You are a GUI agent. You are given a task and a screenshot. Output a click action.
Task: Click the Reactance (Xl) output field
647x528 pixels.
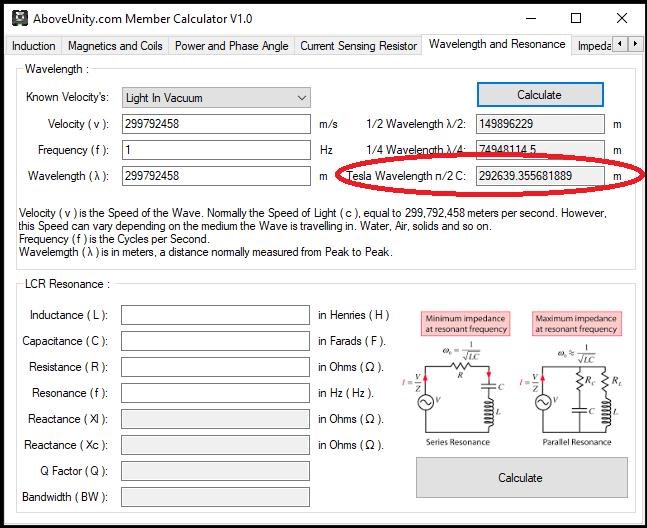click(x=215, y=419)
